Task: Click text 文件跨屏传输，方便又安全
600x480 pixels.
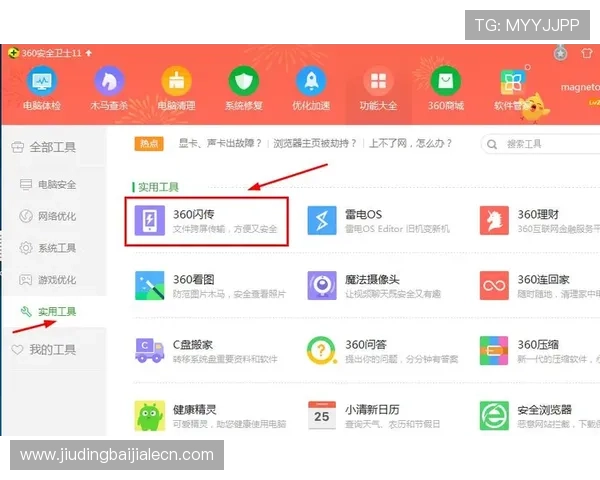Action: tap(225, 229)
